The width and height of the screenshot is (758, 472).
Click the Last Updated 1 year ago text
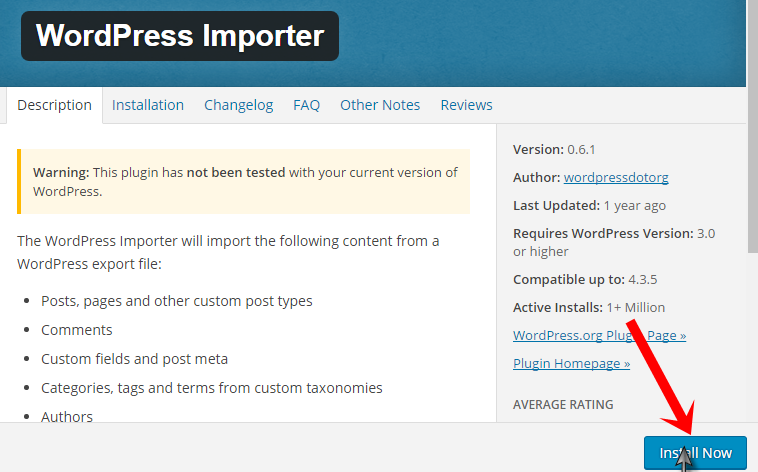click(589, 206)
